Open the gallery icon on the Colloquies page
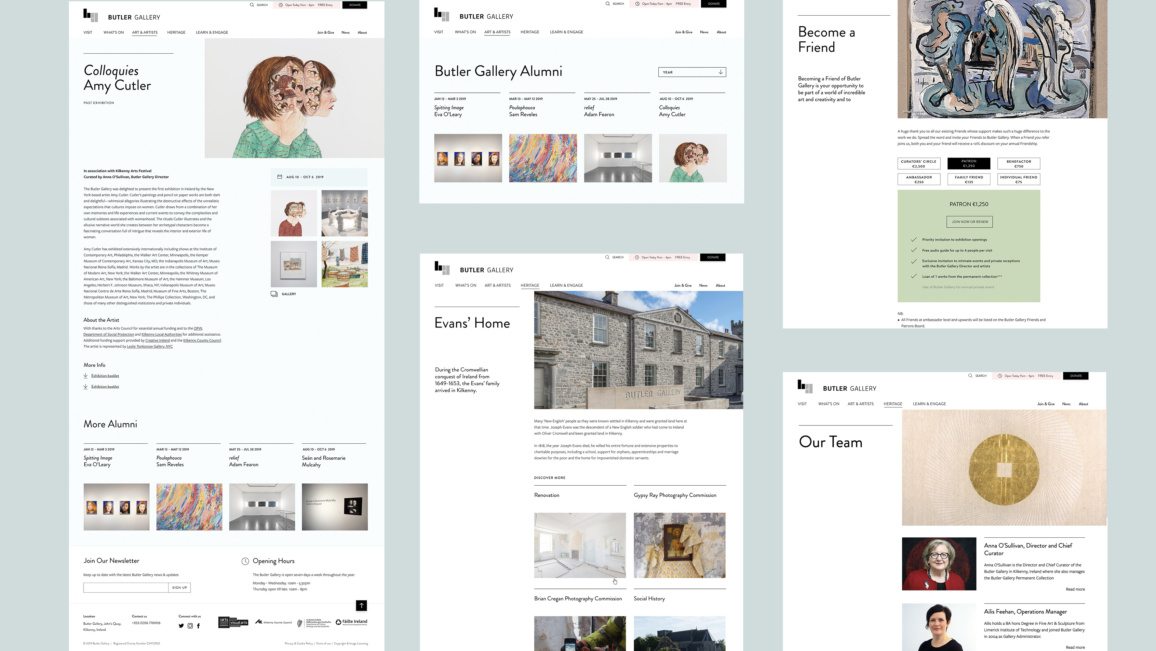This screenshot has width=1156, height=651. (x=274, y=294)
